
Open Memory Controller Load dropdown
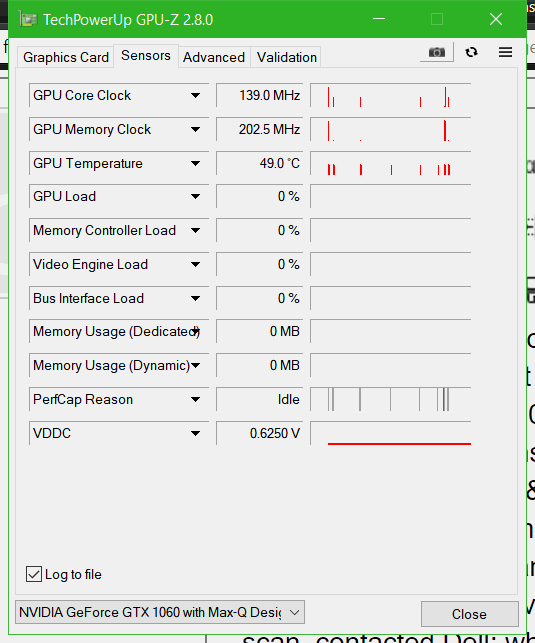click(196, 230)
